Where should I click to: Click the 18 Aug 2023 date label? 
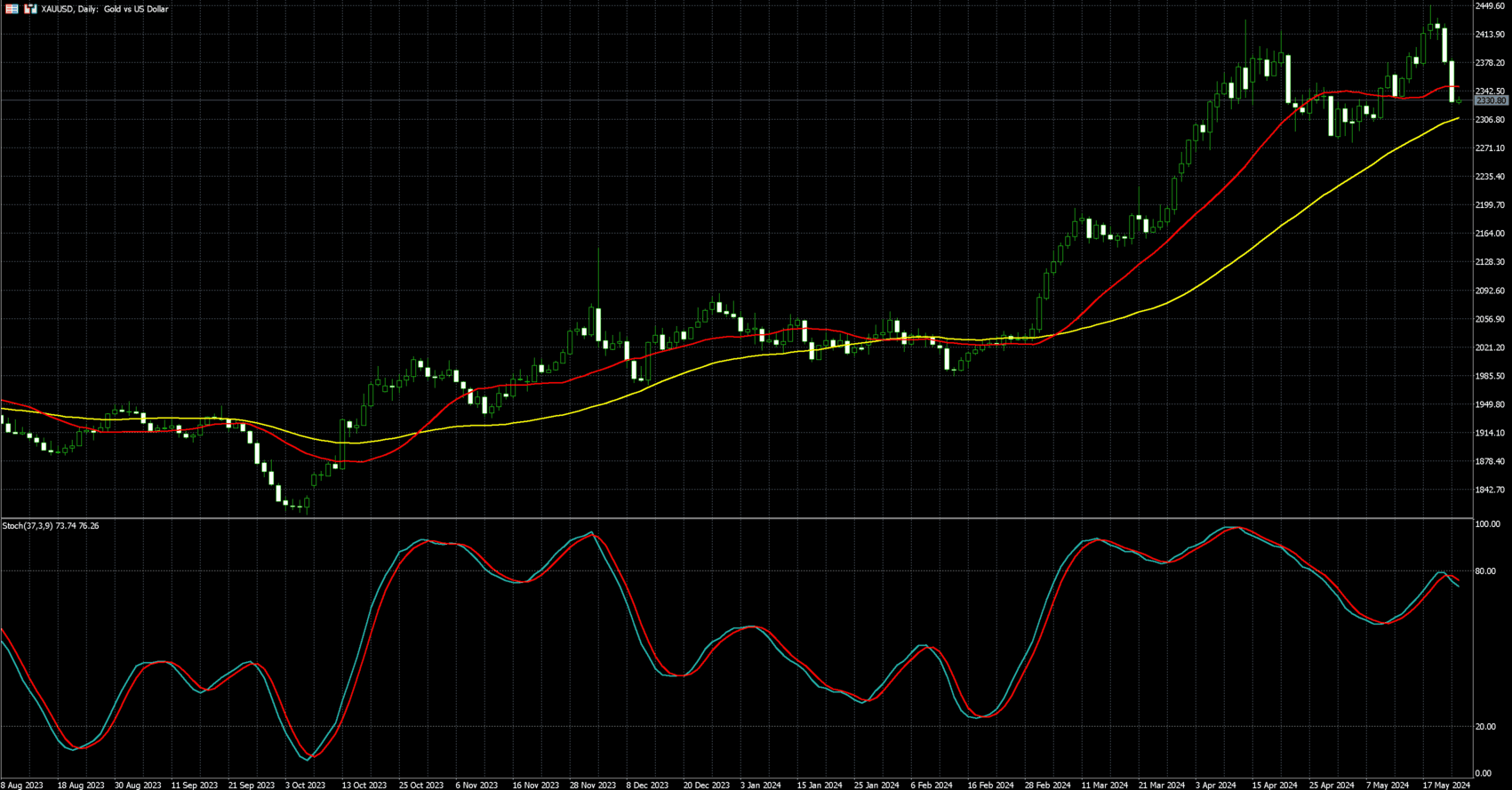click(x=80, y=785)
